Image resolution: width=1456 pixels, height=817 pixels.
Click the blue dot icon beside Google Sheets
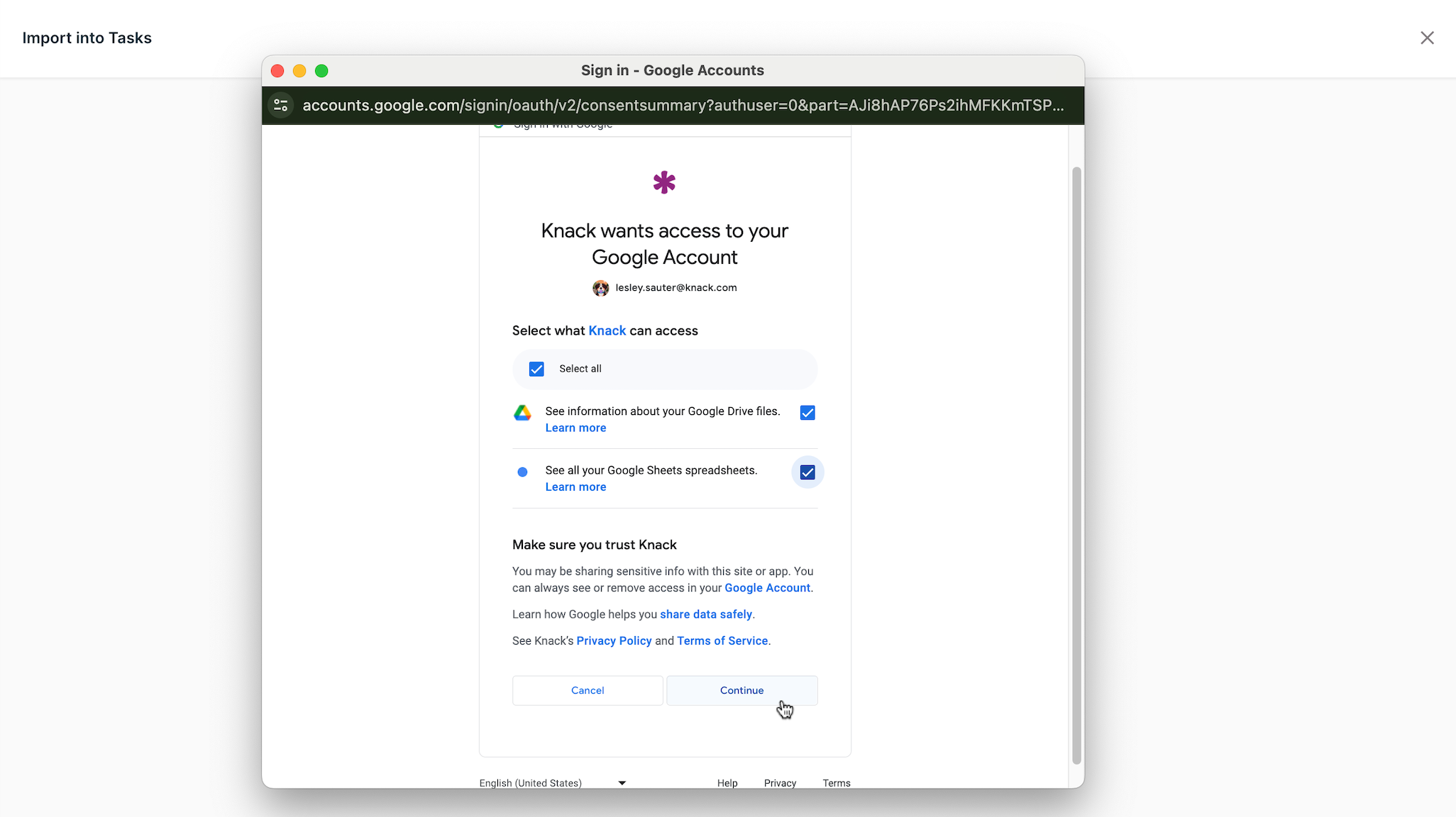tap(522, 472)
